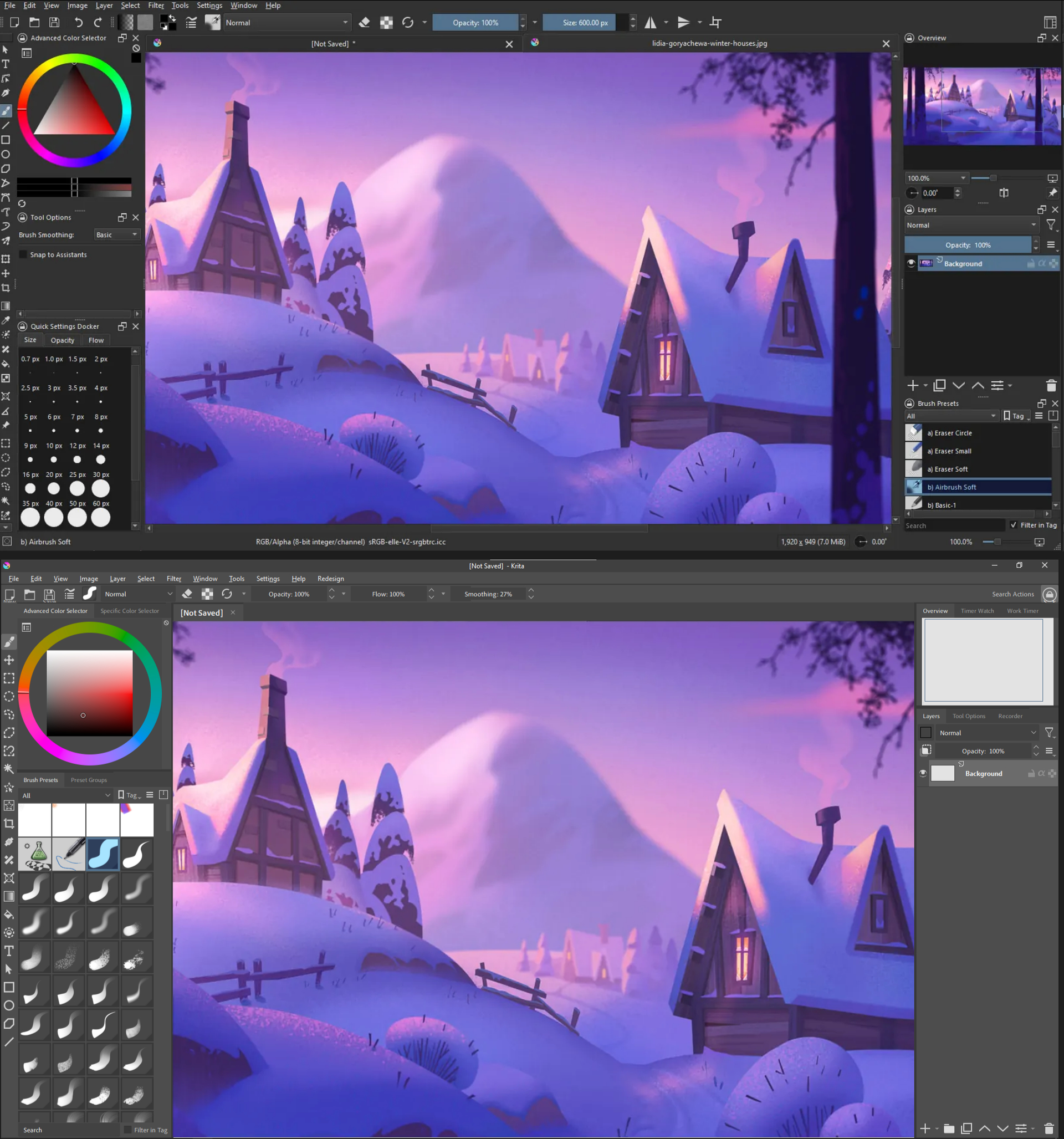The image size is (1064, 1139).
Task: Click delete layer trash icon in upper Layers
Action: [x=1051, y=386]
